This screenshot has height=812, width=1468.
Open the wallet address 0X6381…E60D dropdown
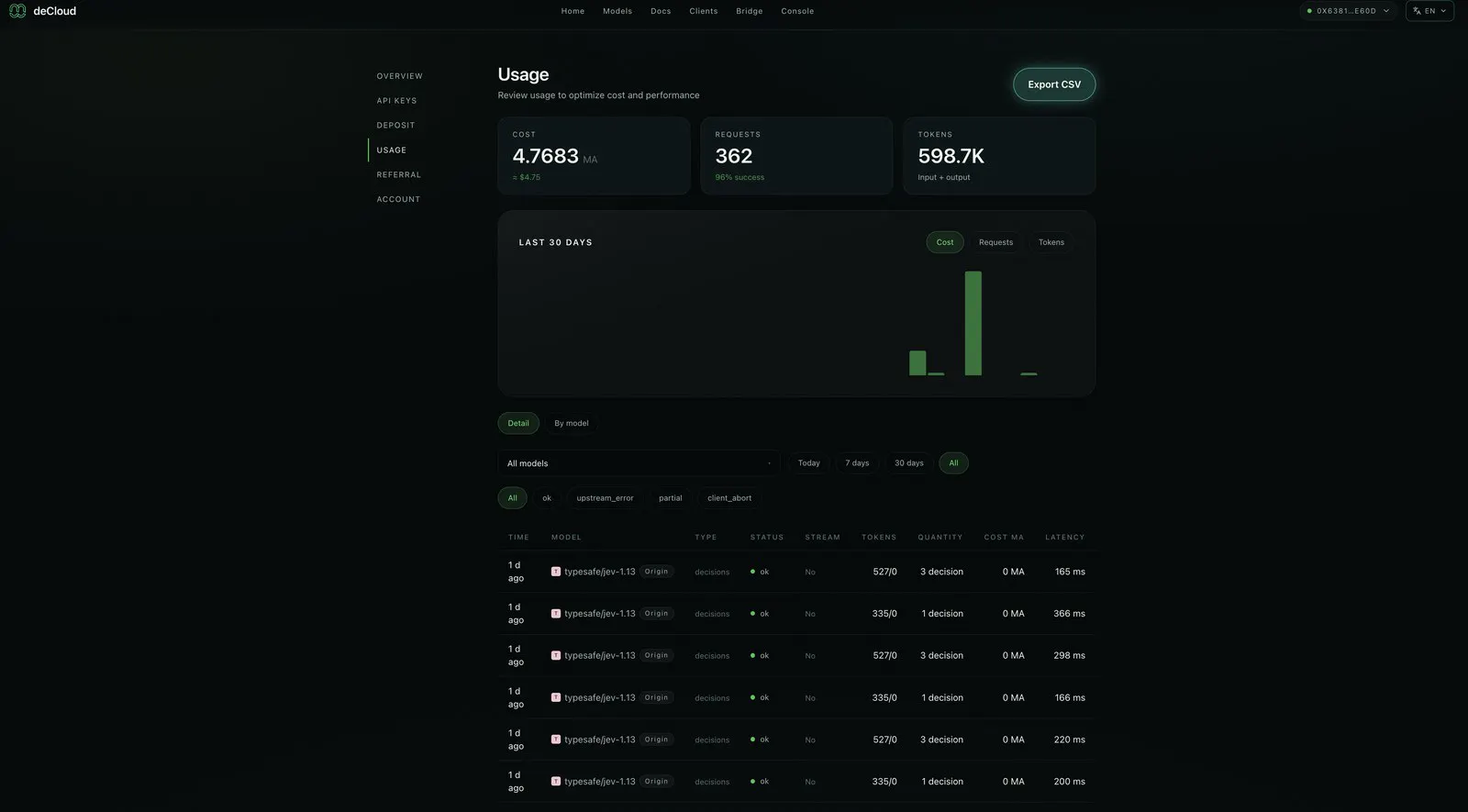pyautogui.click(x=1349, y=11)
